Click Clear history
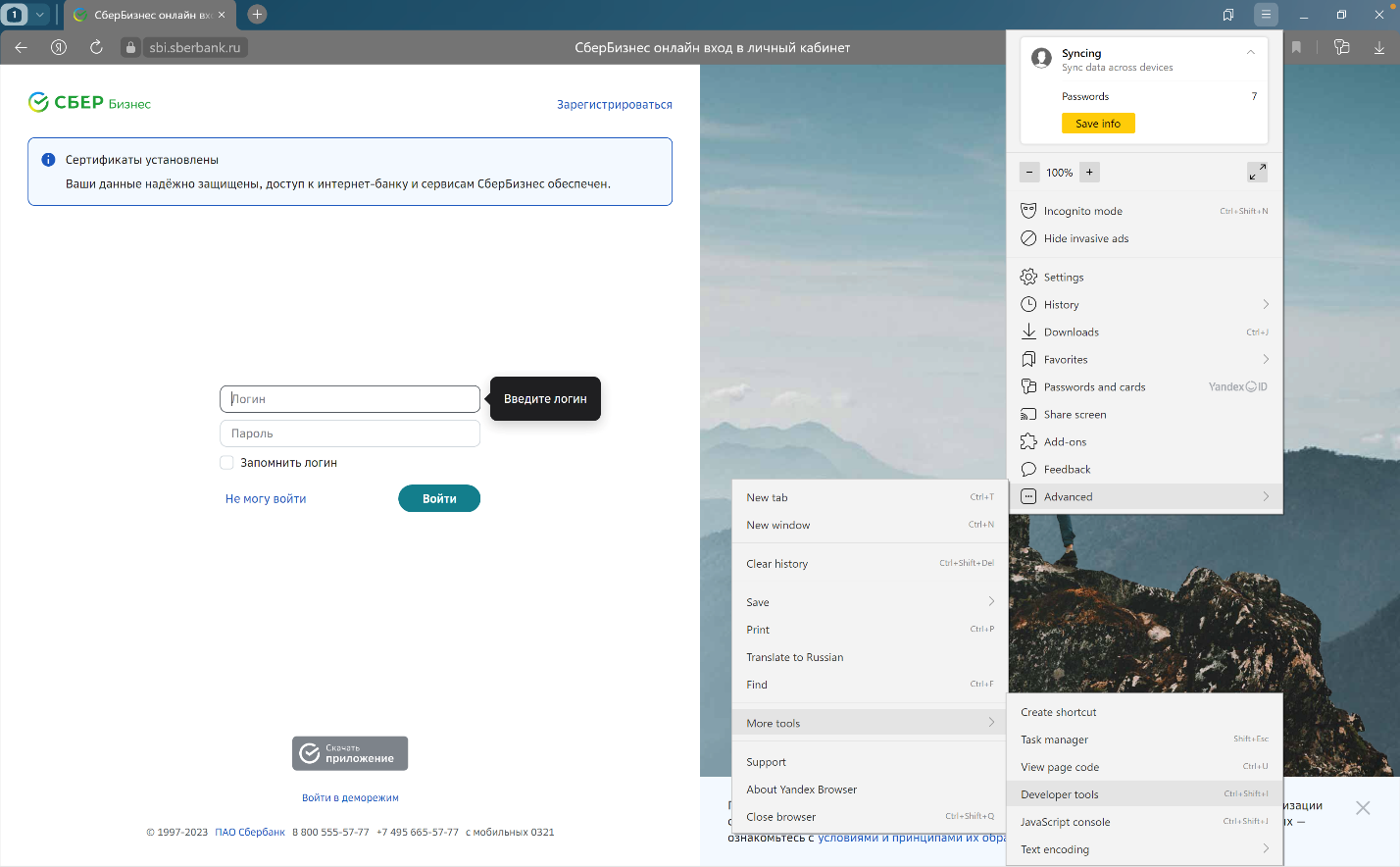Screen dimensions: 1400x867 (870, 564)
